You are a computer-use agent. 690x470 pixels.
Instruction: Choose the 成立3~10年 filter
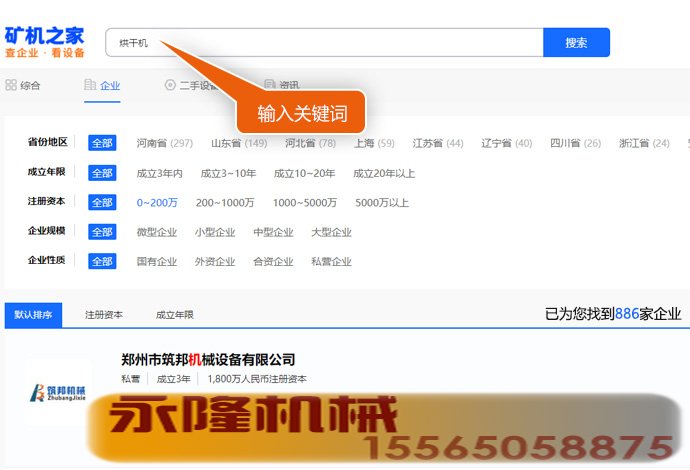[x=228, y=173]
